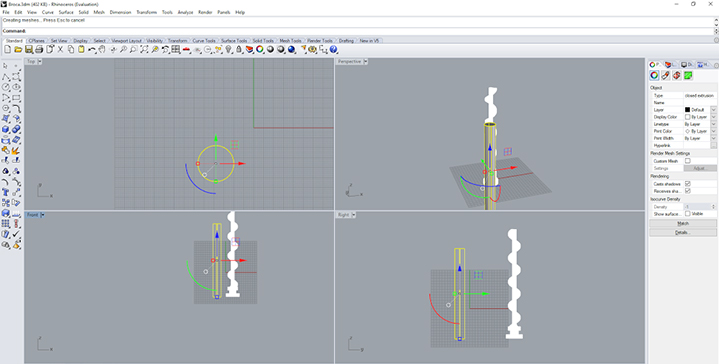The height and width of the screenshot is (364, 719).
Task: Open the Material properties paint-brush icon
Action: (x=665, y=76)
